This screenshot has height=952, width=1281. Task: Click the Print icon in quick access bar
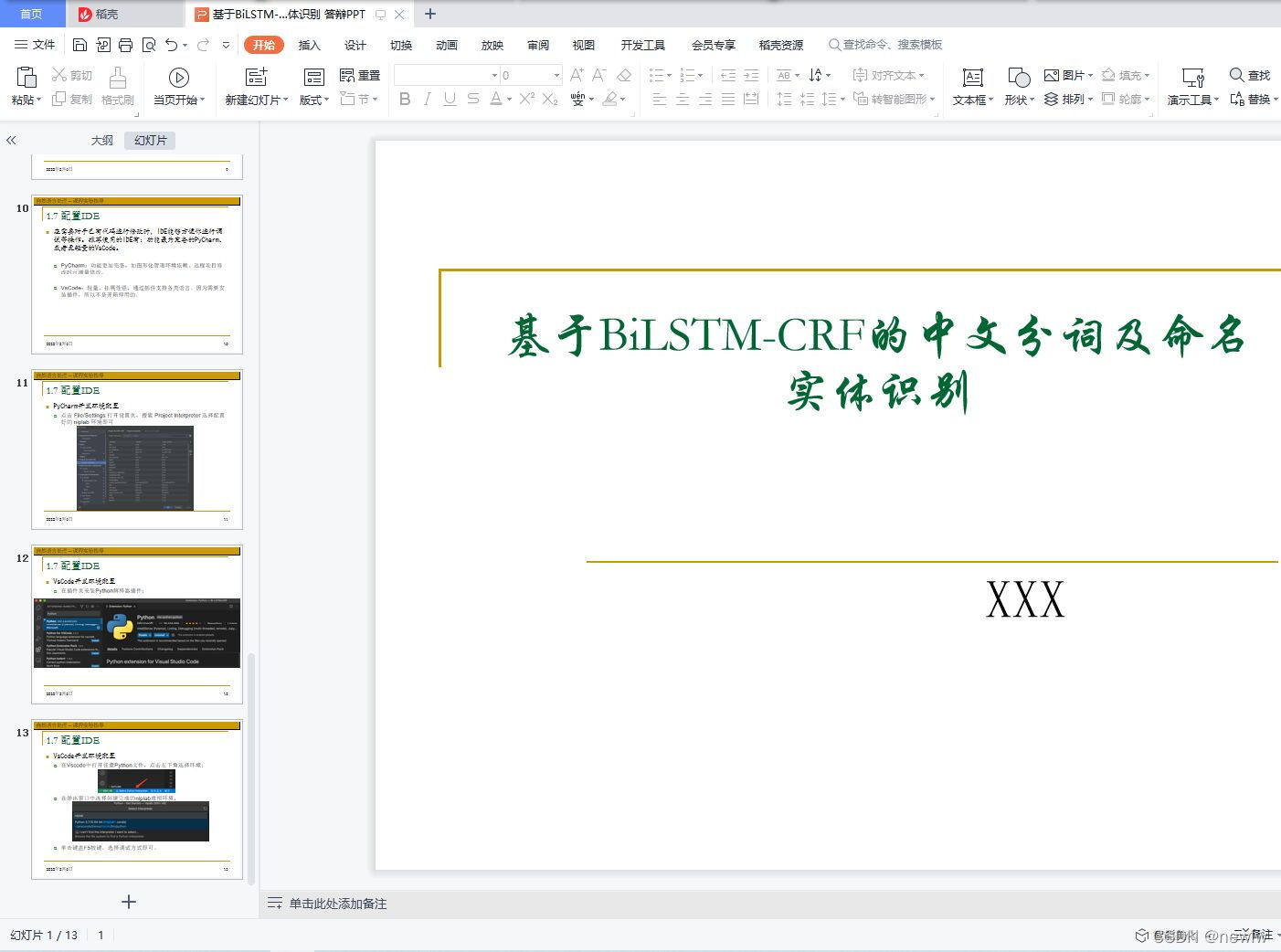point(125,45)
